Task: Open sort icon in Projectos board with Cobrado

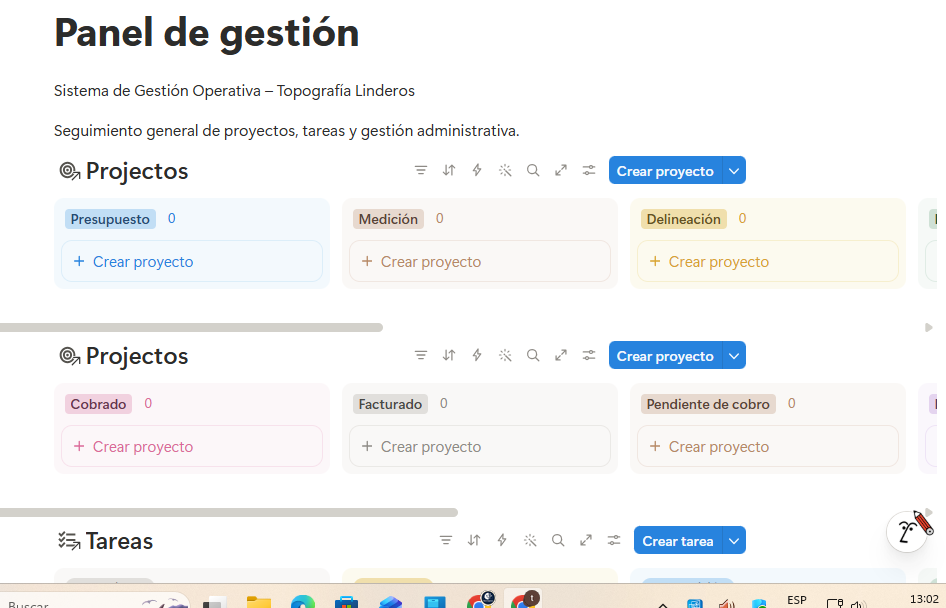Action: 449,356
